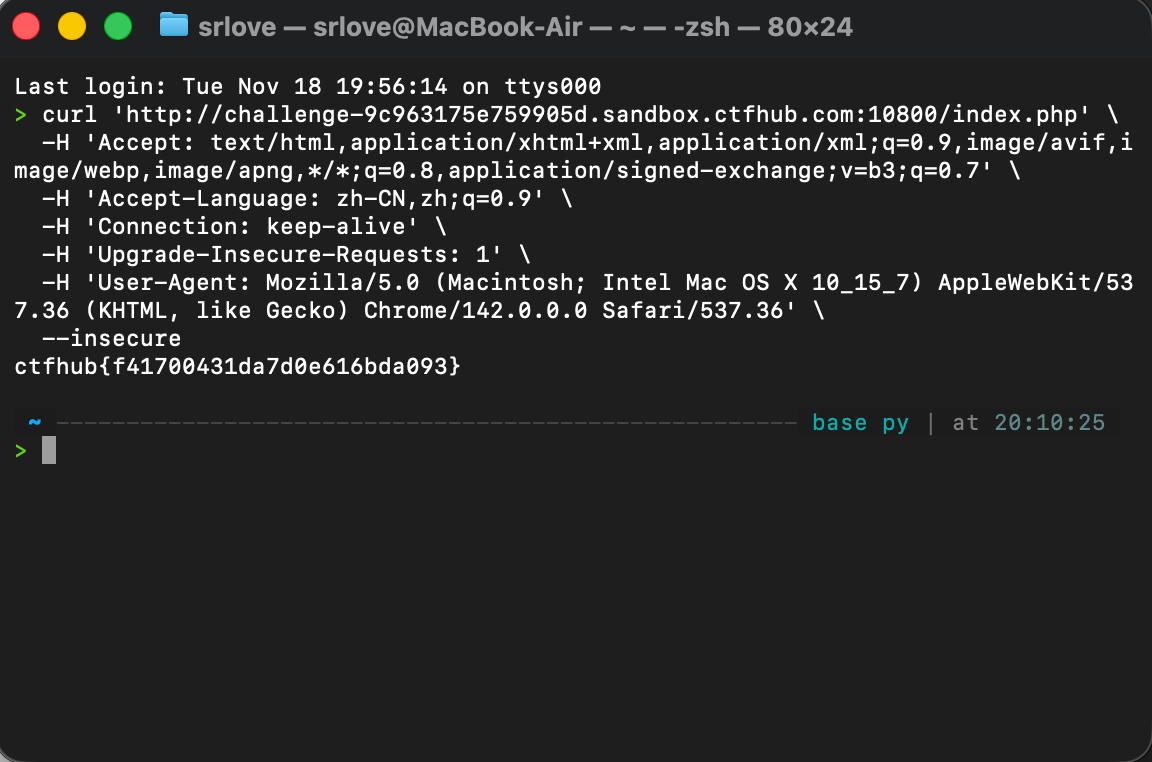The width and height of the screenshot is (1152, 762).
Task: Click the green prompt arrow before curl
Action: [21, 115]
